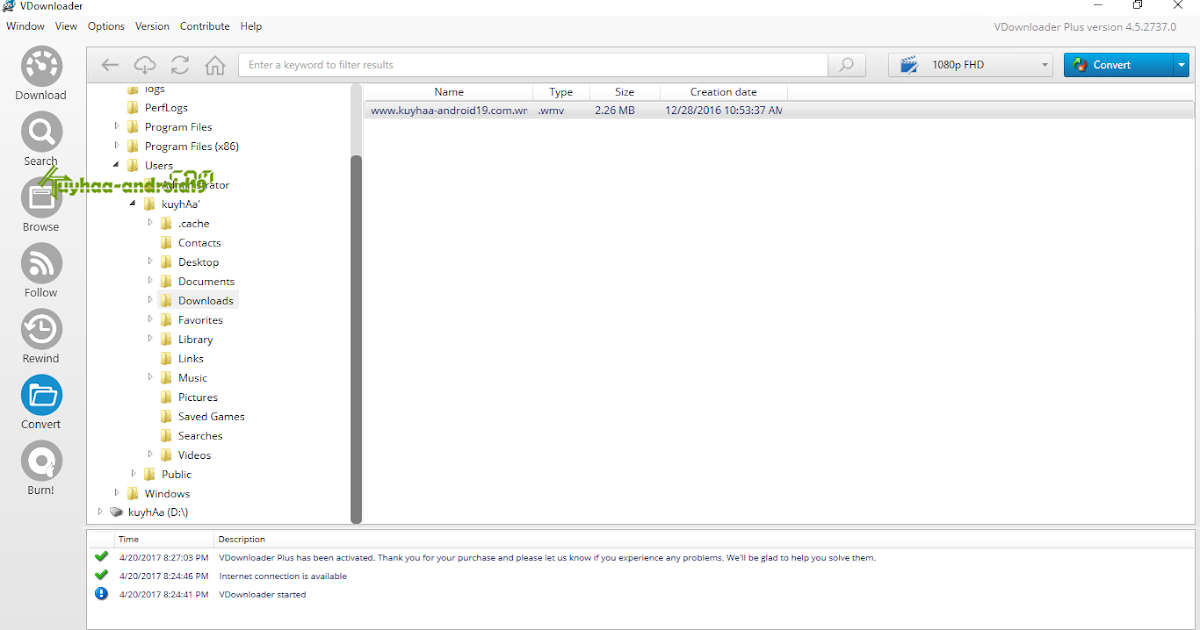Click the green check beside activation message
Screen dimensions: 1200x630
[101, 557]
